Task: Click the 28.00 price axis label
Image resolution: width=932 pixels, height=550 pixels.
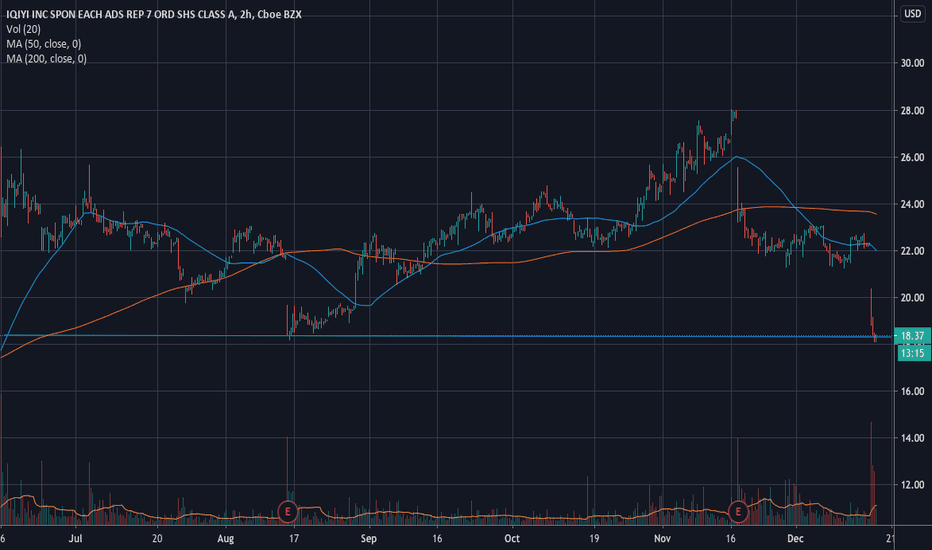Action: (912, 111)
